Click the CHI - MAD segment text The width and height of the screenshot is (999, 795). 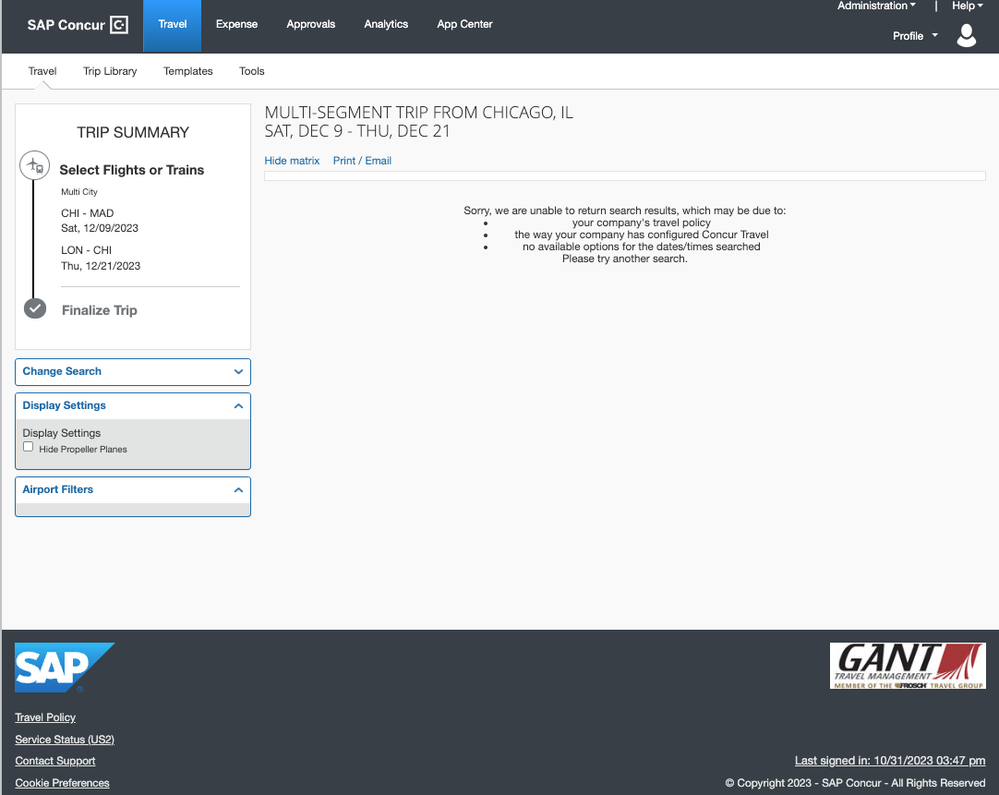(x=87, y=213)
